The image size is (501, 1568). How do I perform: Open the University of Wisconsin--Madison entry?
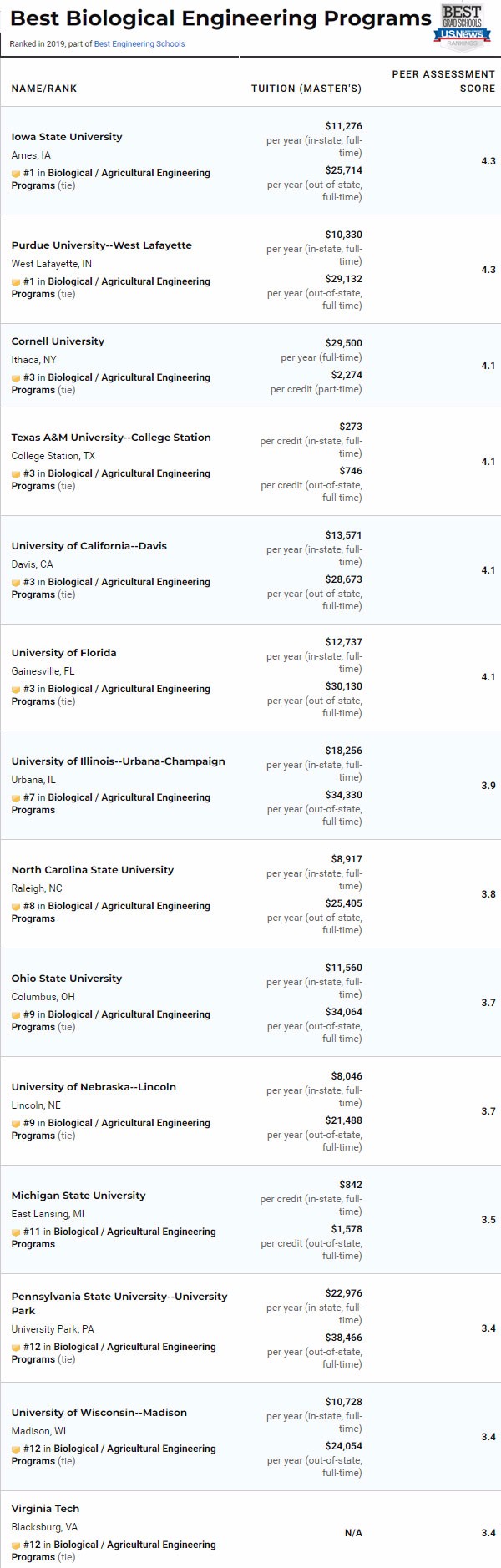(x=99, y=1413)
